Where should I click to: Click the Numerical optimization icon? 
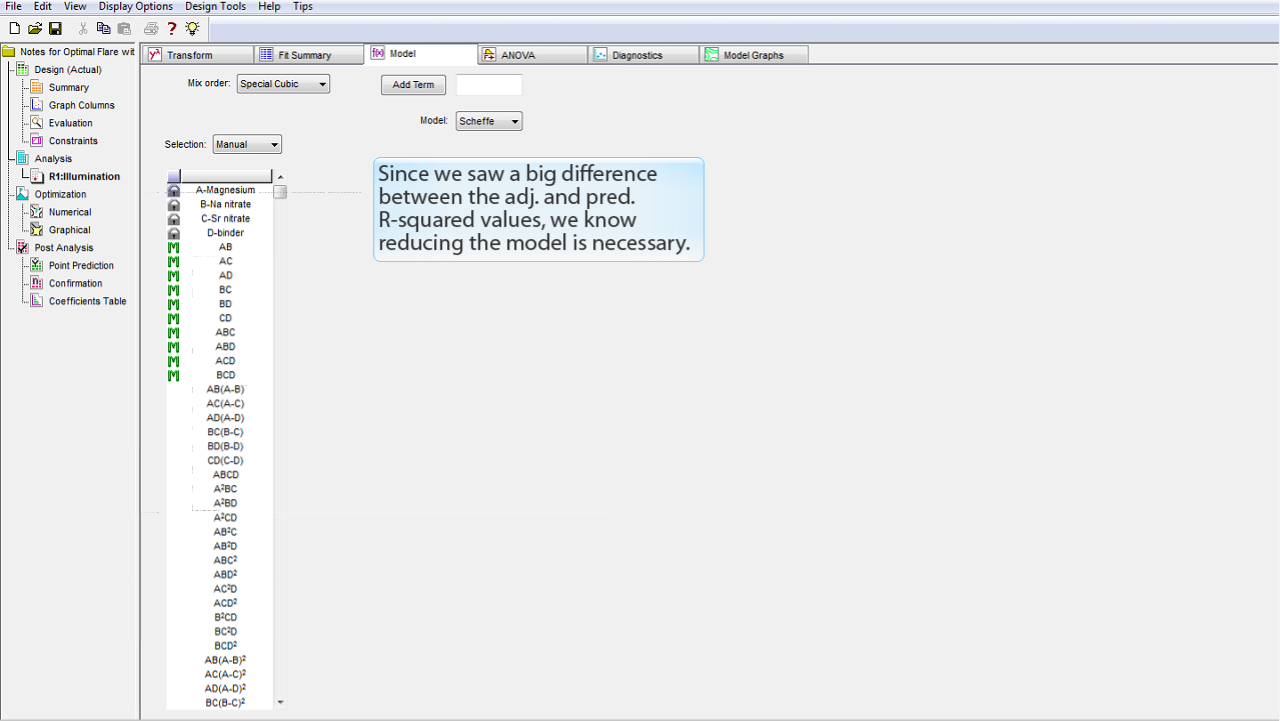point(37,212)
